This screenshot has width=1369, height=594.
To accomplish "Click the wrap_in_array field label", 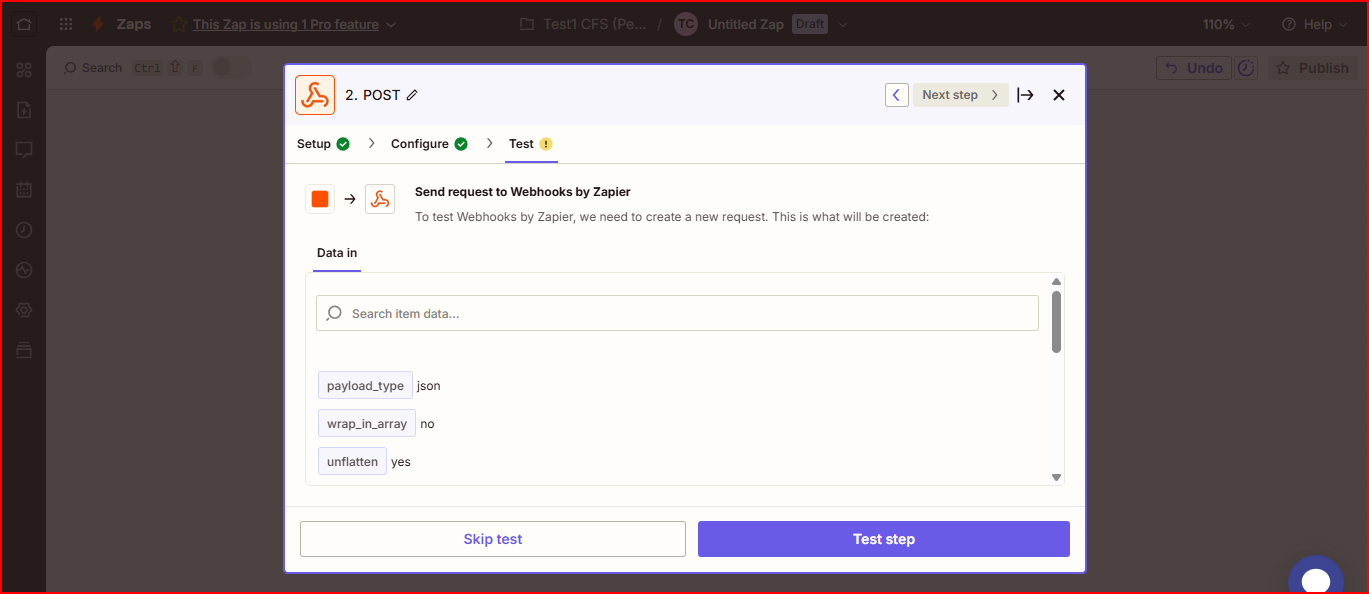I will [x=367, y=423].
